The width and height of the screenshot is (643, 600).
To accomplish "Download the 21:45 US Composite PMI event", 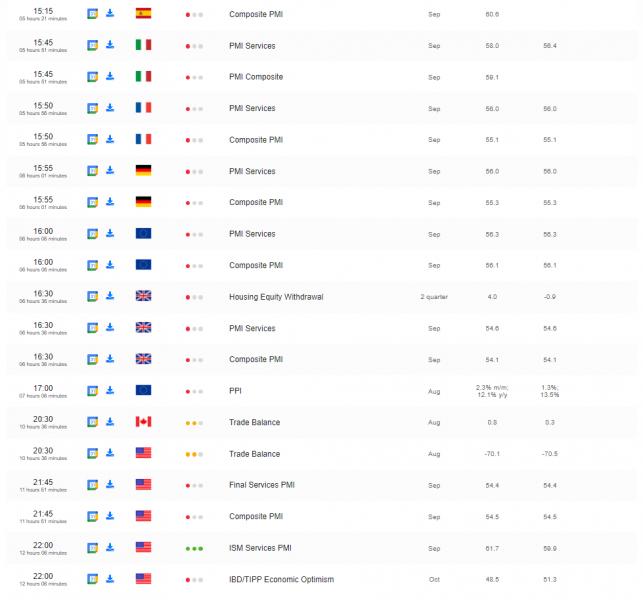I will (110, 516).
